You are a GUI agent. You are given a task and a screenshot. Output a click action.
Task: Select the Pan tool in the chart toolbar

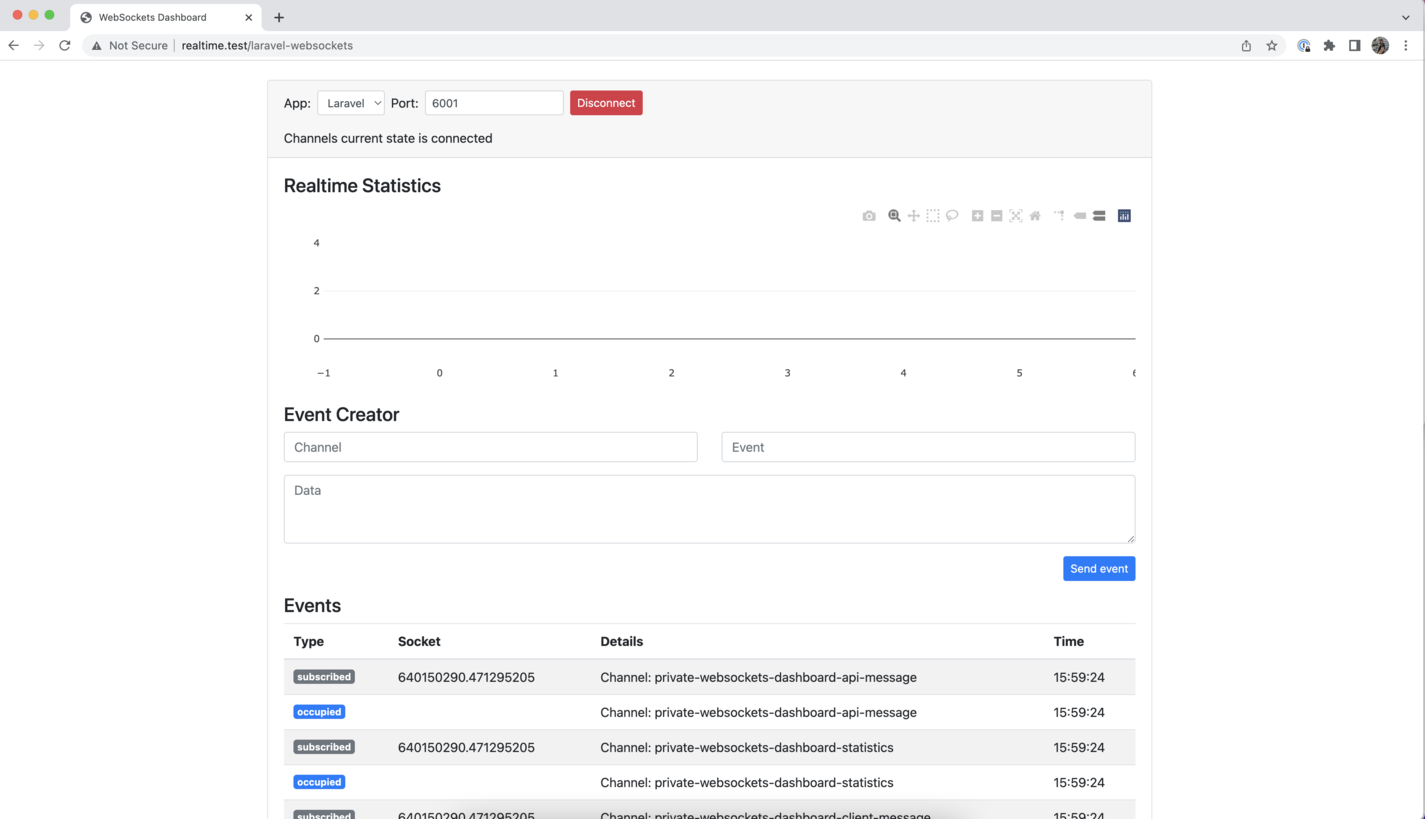[913, 215]
